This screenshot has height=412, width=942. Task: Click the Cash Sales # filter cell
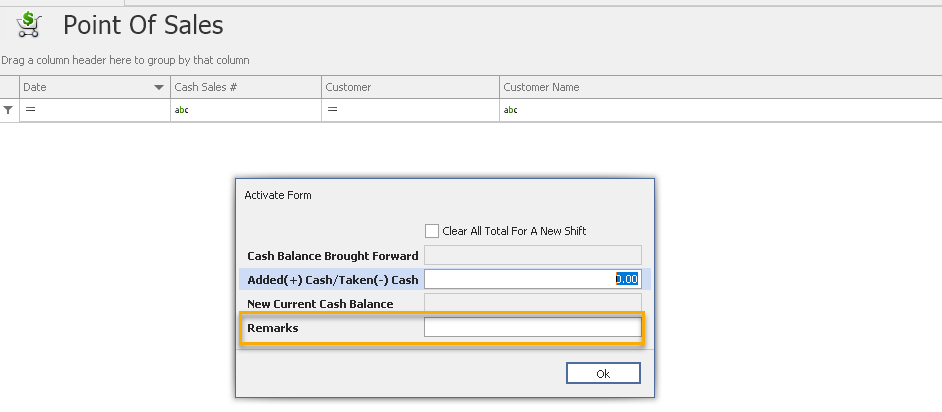pos(246,110)
